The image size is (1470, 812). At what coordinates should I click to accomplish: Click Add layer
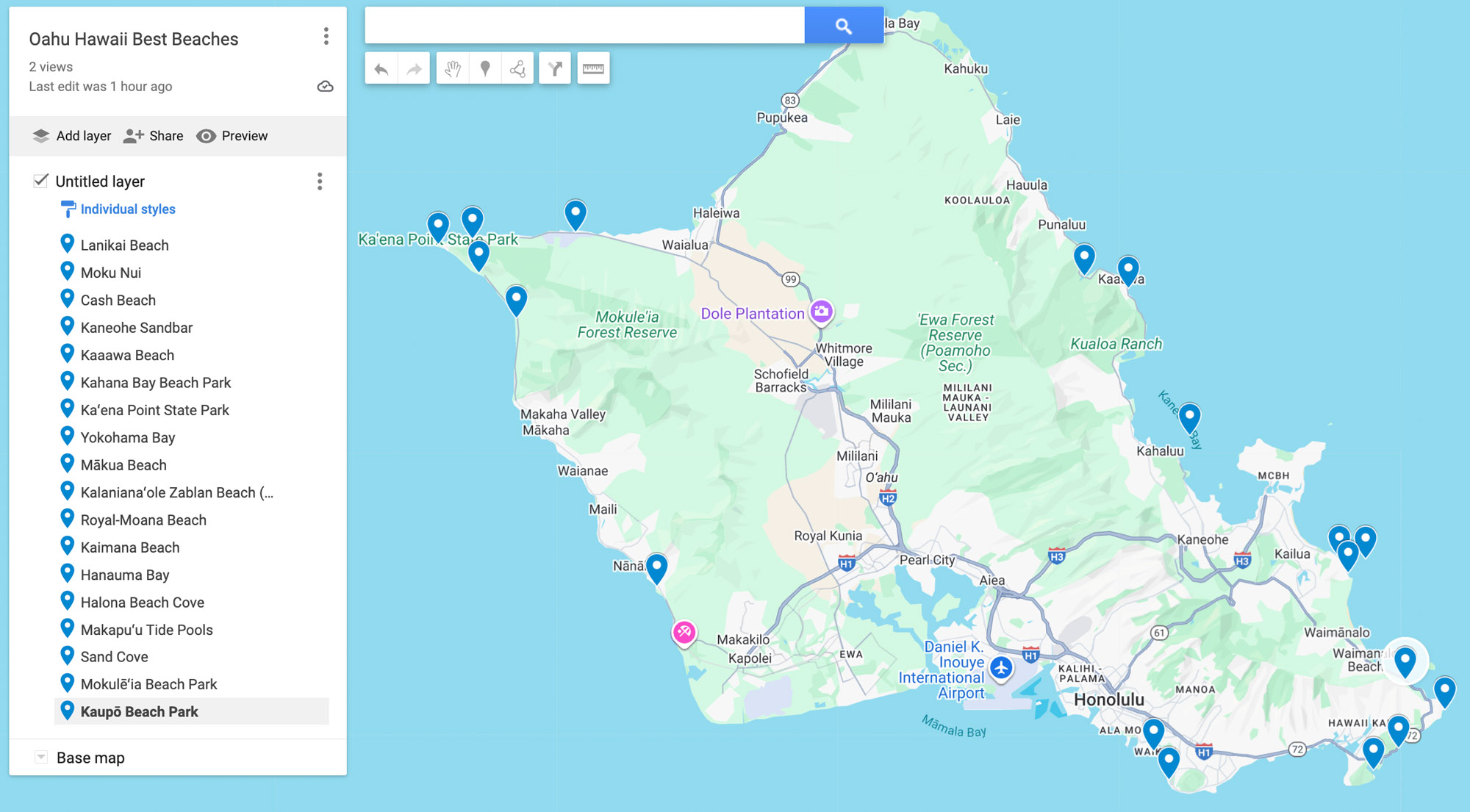72,136
